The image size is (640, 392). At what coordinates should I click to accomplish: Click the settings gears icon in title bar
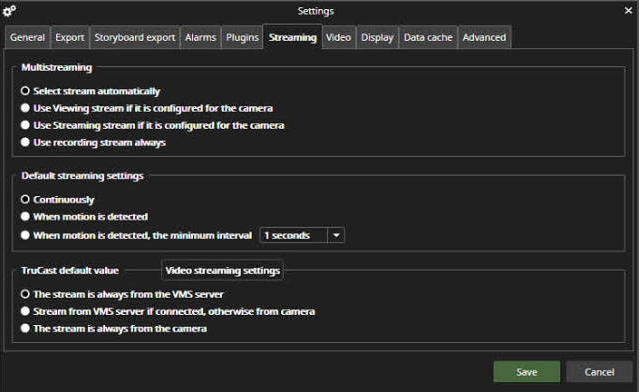[x=9, y=11]
